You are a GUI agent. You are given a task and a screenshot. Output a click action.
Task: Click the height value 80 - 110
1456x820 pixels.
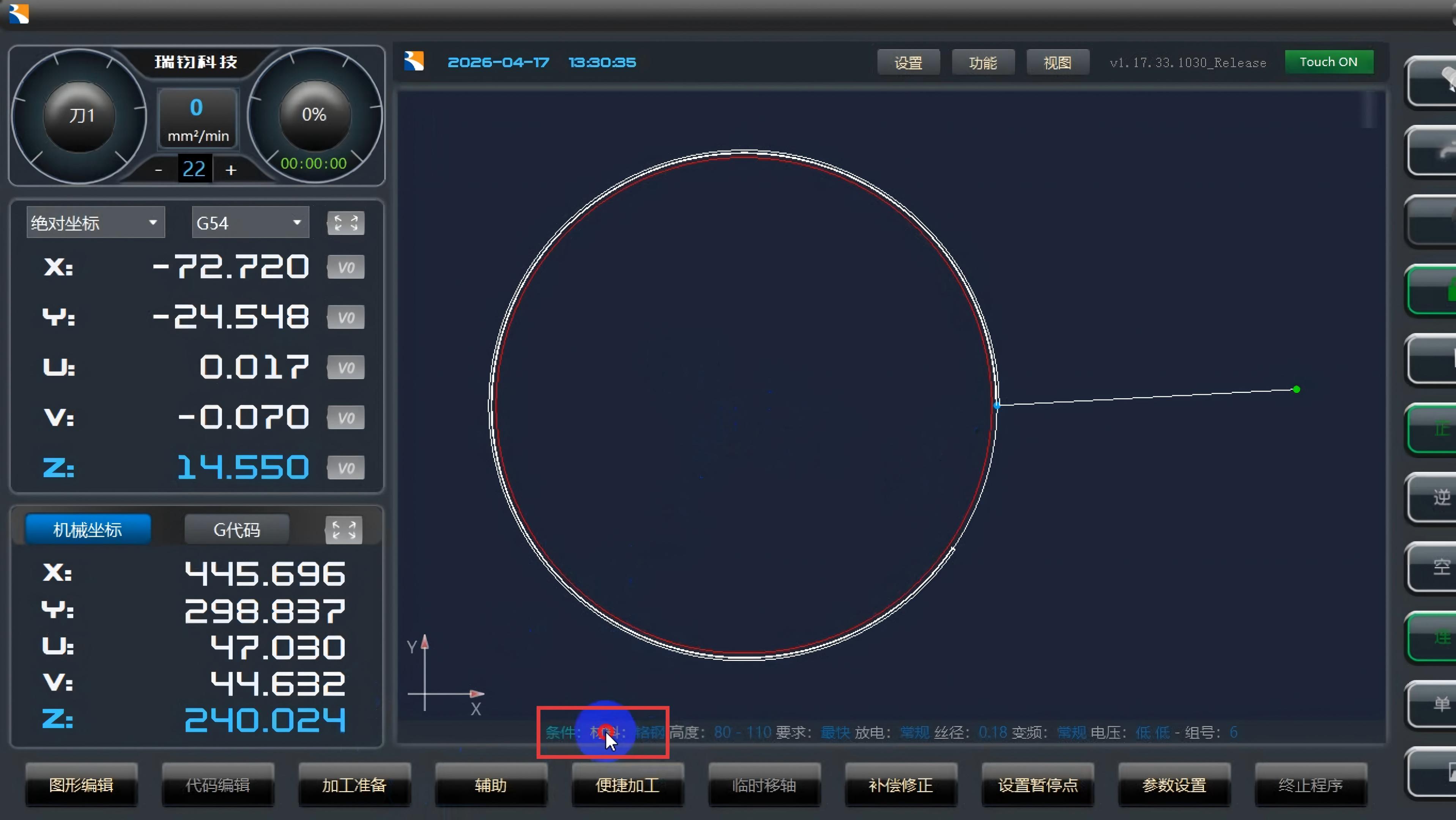click(743, 732)
